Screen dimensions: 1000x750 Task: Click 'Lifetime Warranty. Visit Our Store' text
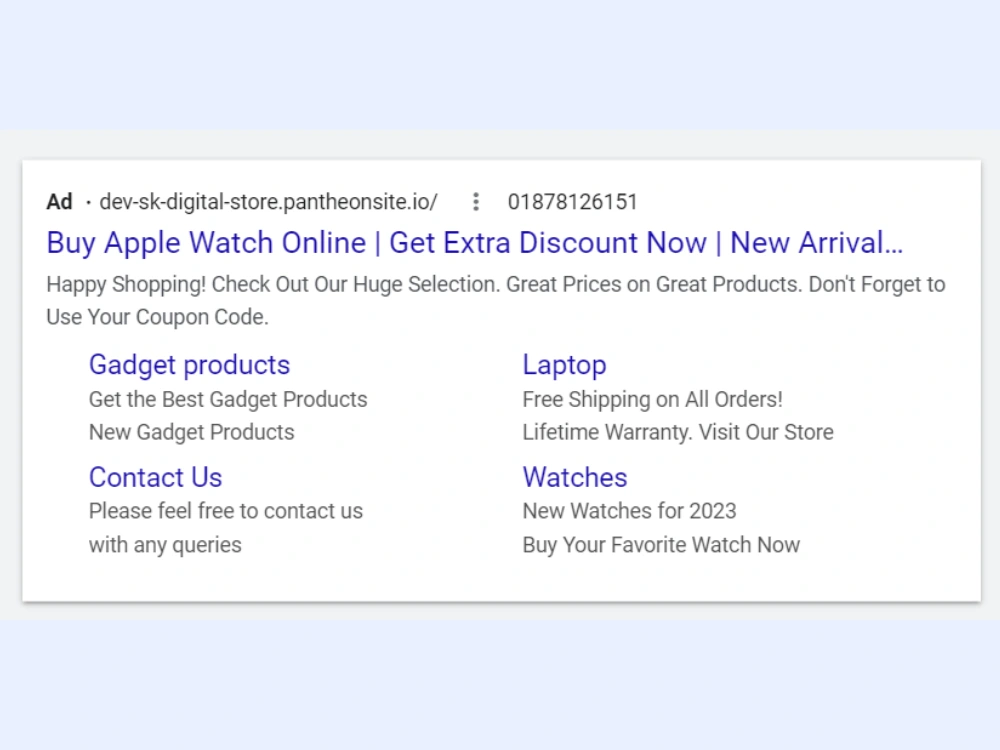pyautogui.click(x=678, y=432)
